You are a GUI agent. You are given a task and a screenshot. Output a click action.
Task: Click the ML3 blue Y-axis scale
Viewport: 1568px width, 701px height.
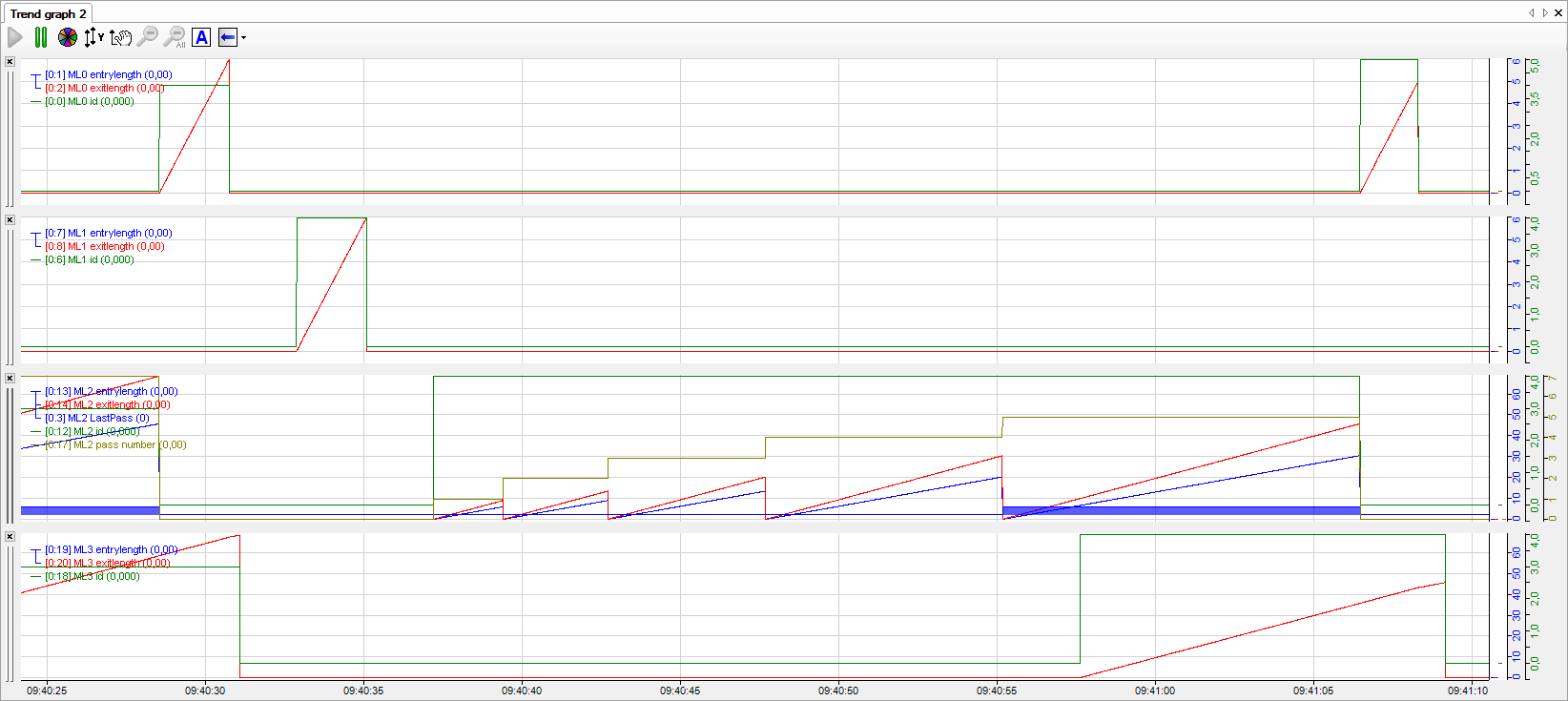tap(1516, 605)
